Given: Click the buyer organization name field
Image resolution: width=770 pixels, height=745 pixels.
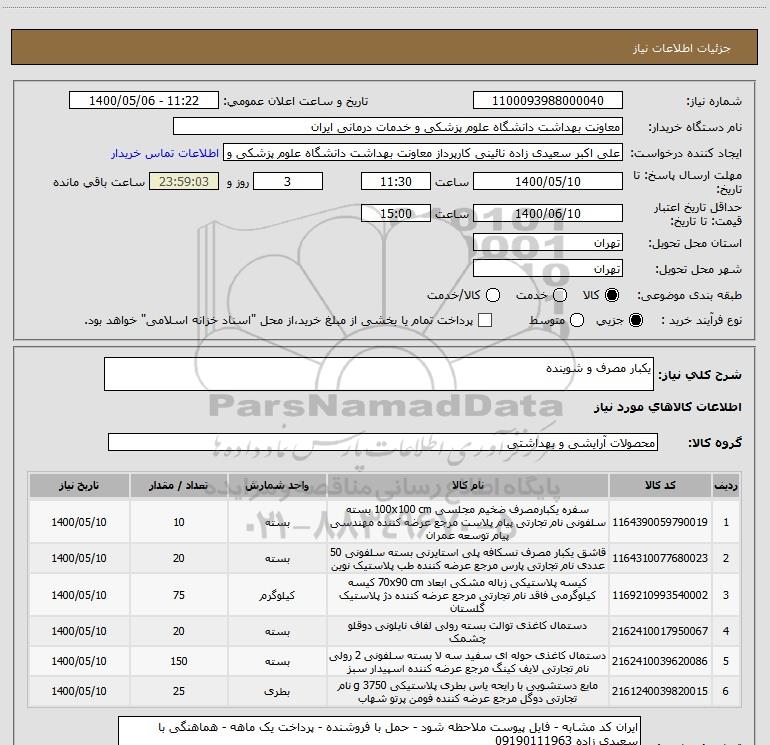Looking at the screenshot, I should coord(398,127).
